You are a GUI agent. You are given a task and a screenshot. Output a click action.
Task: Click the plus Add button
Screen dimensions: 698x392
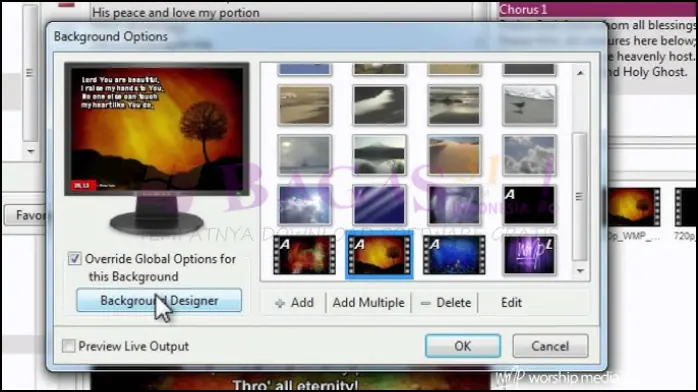294,303
